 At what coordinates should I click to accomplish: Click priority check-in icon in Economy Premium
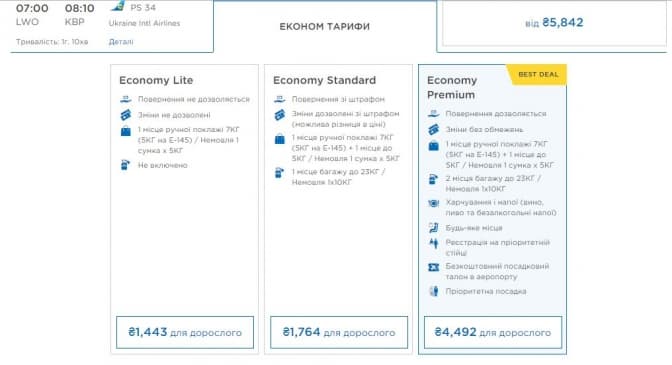coord(433,243)
